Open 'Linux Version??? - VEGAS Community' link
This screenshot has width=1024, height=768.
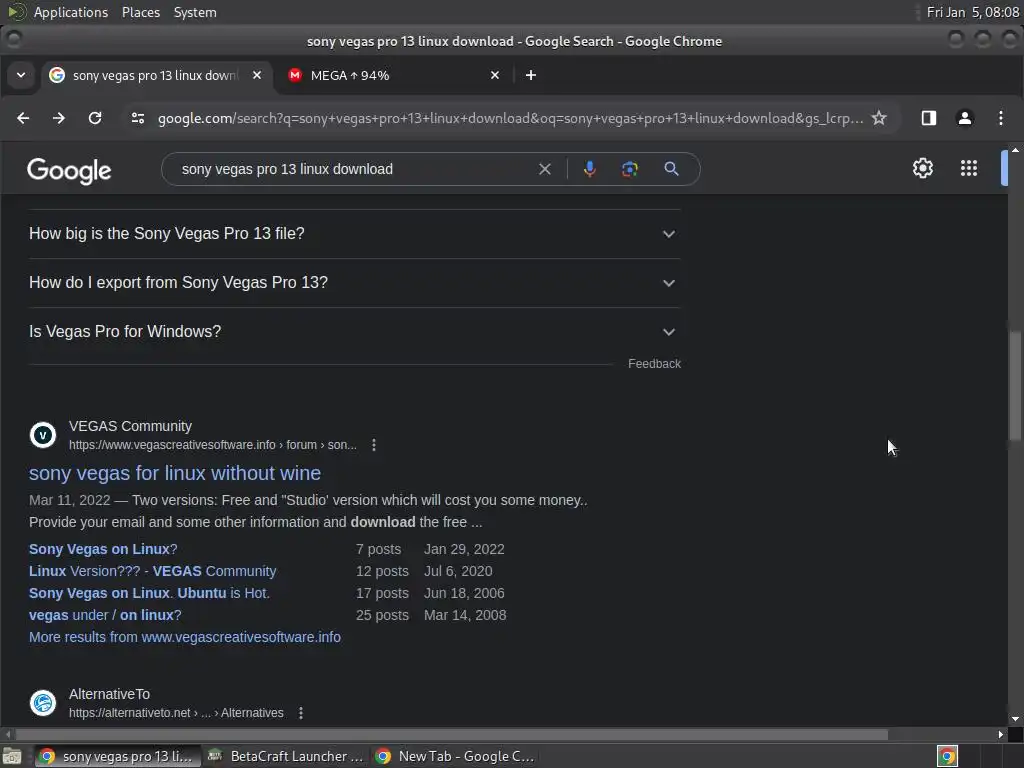coord(153,571)
